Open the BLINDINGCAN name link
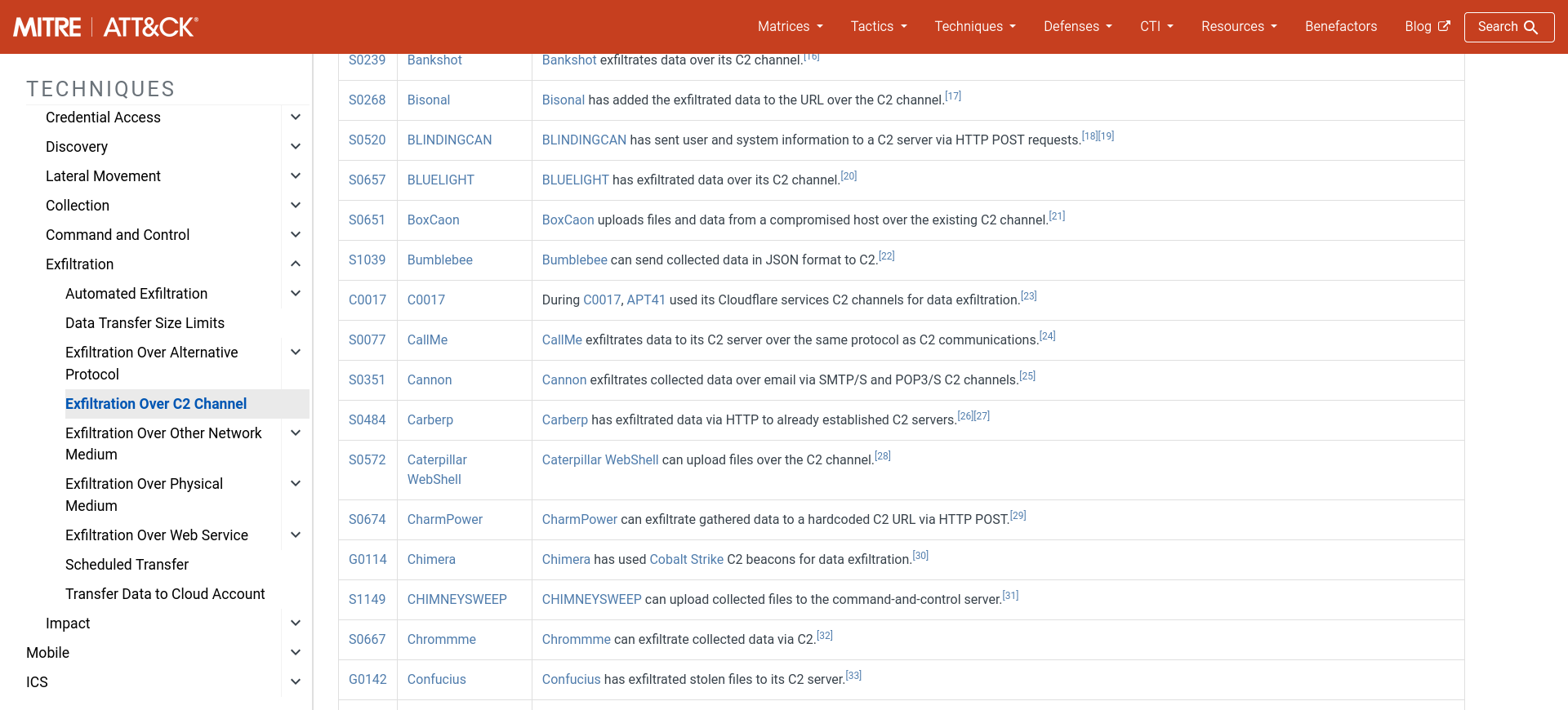The height and width of the screenshot is (710, 1568). [449, 140]
